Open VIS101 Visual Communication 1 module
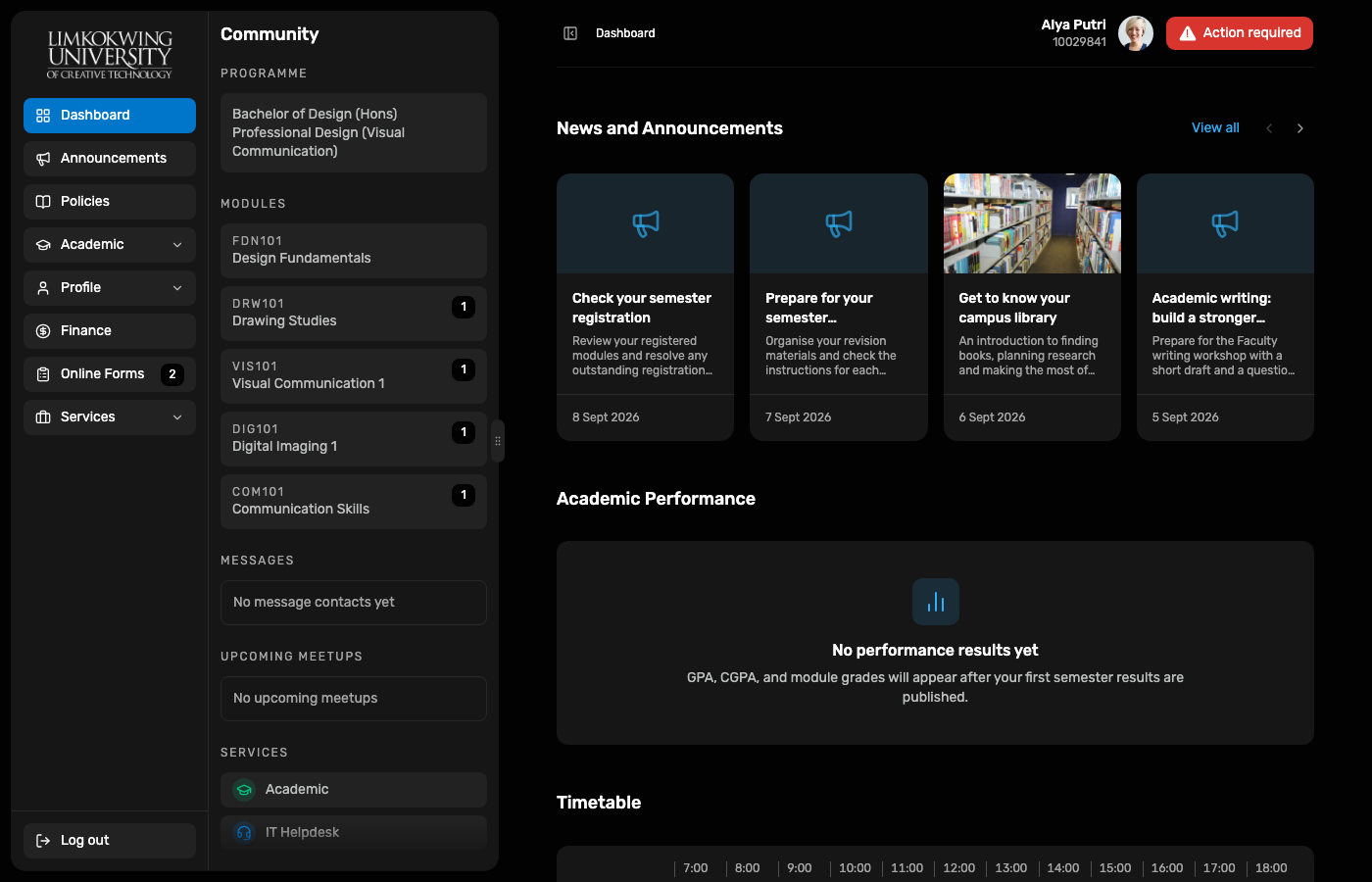1372x882 pixels. [x=354, y=376]
